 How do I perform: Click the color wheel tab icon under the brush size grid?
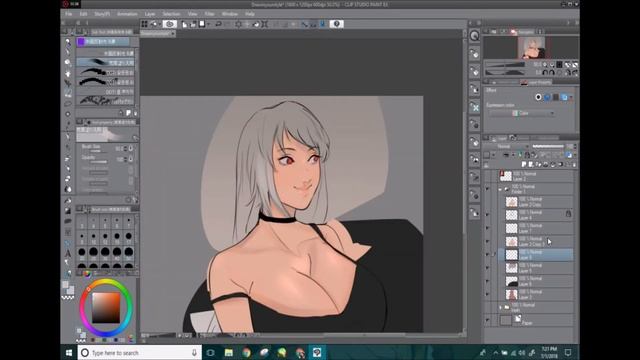[x=87, y=273]
